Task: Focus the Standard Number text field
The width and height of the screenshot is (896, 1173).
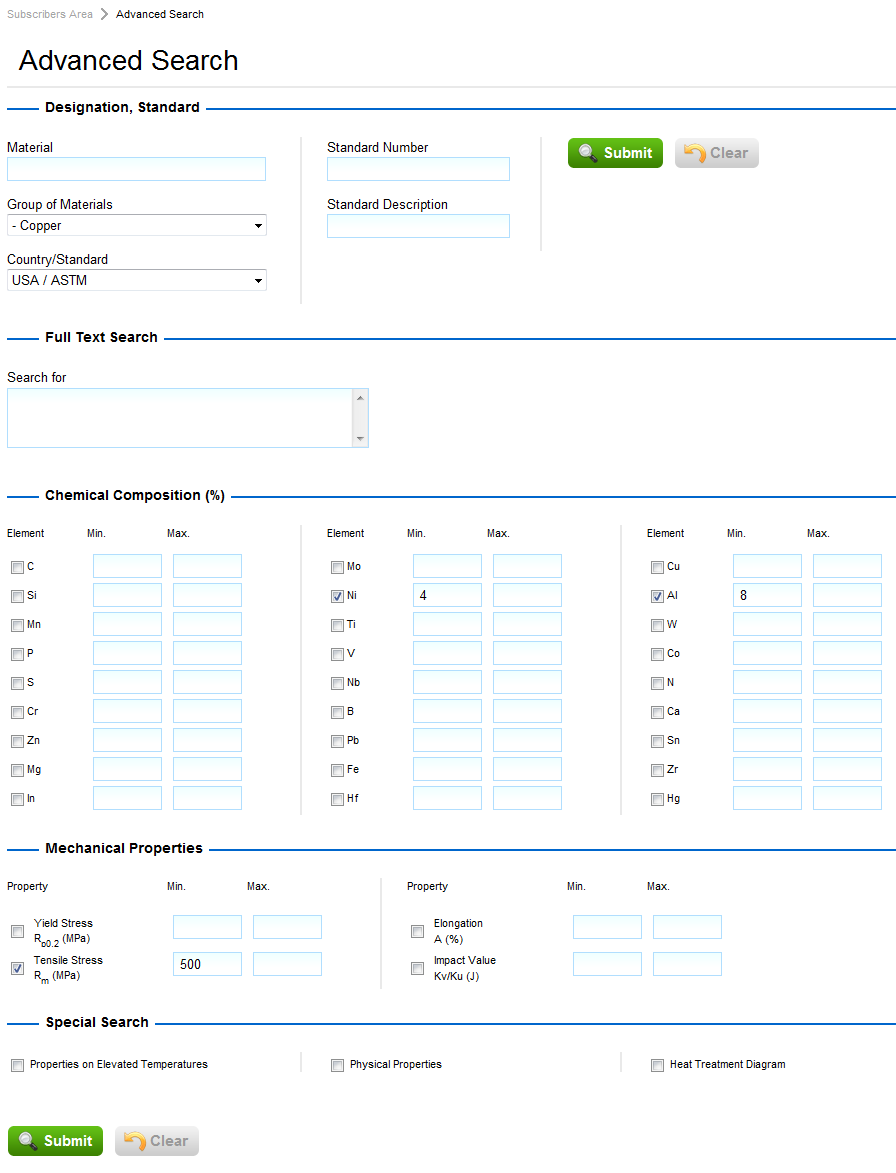Action: pyautogui.click(x=418, y=169)
